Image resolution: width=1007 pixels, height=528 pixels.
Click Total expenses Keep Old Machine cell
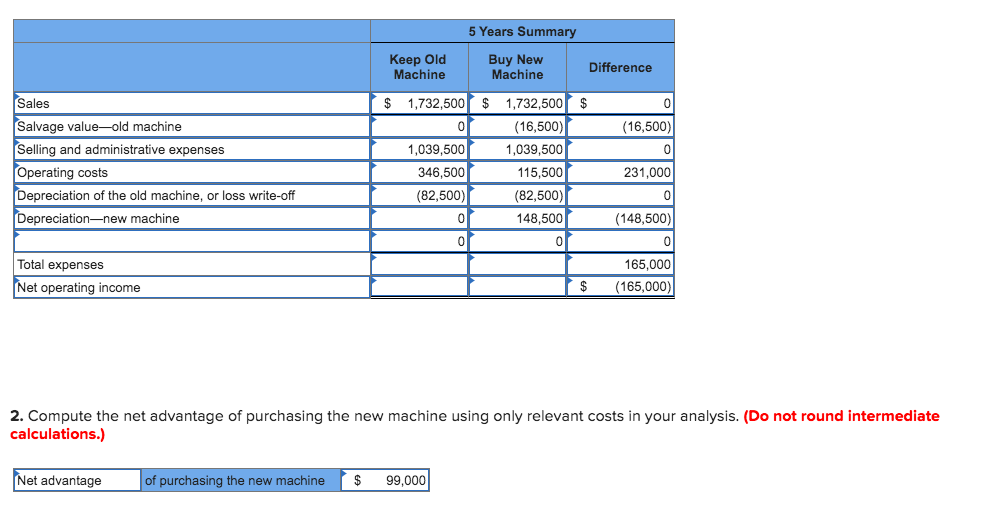tap(419, 265)
